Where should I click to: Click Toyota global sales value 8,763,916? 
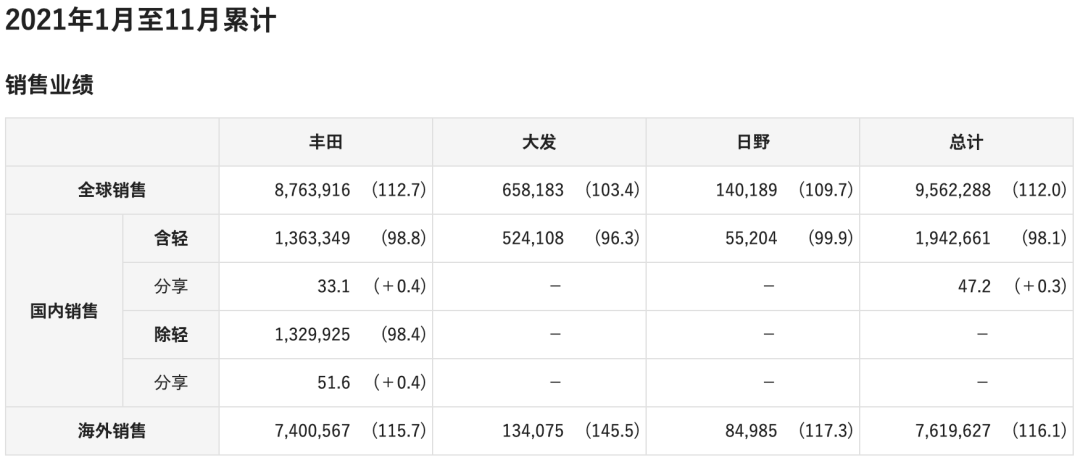311,190
